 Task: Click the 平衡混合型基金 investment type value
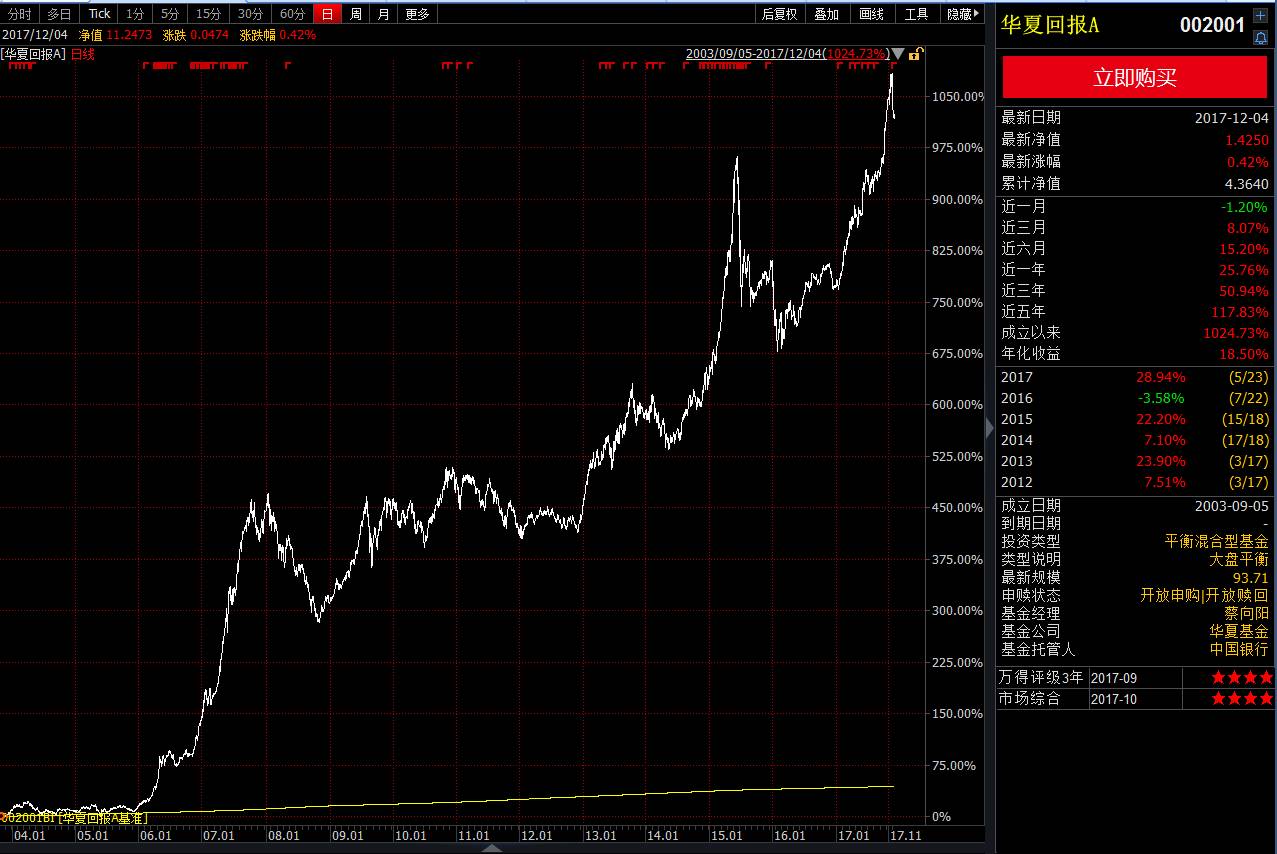point(1216,541)
